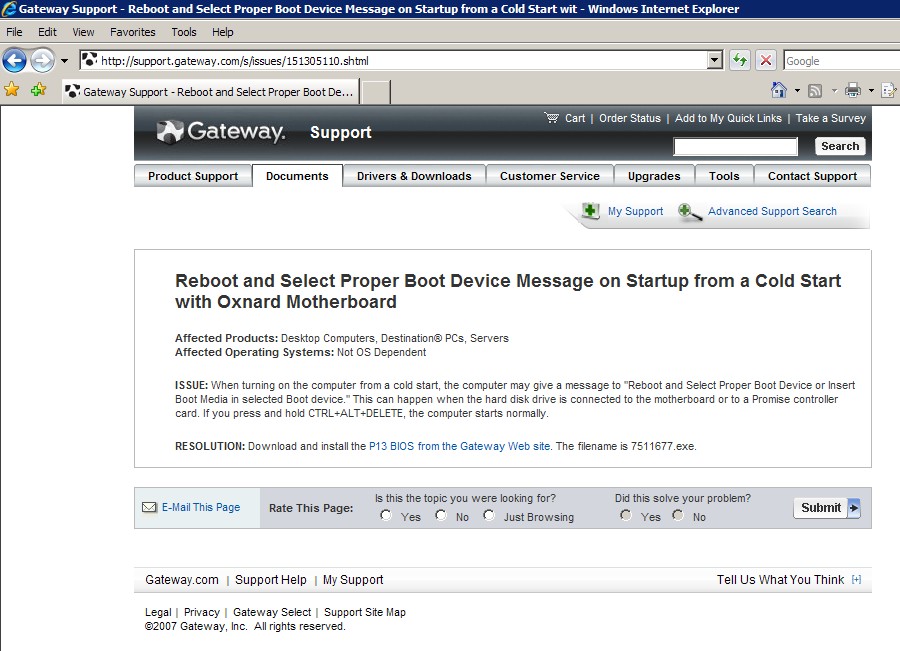Click the Print icon

[x=853, y=90]
